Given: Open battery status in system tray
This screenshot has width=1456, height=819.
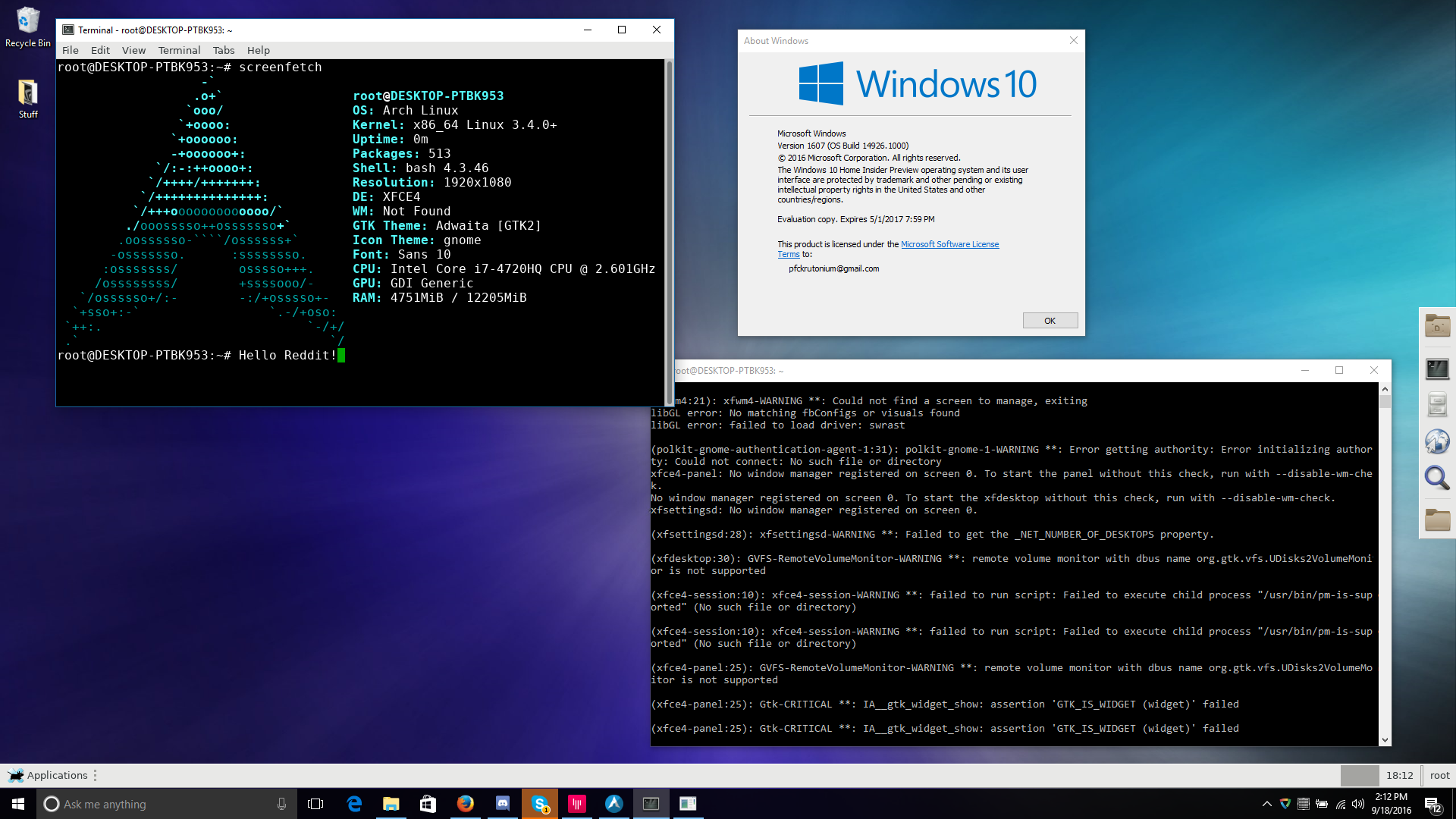Looking at the screenshot, I should [1322, 804].
